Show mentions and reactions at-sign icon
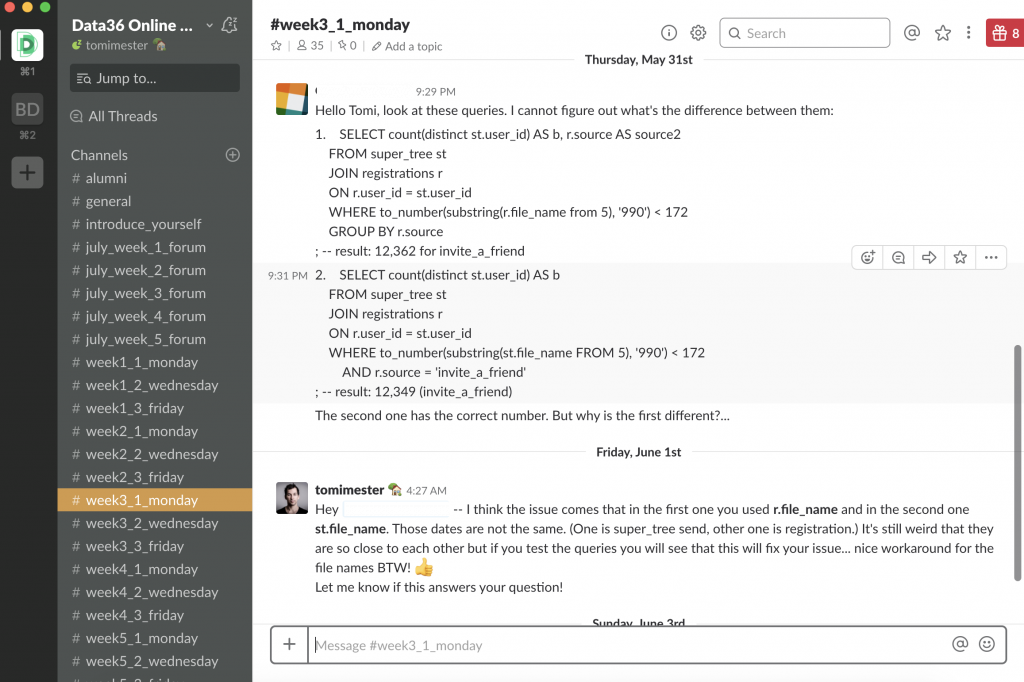The height and width of the screenshot is (682, 1024). 912,33
